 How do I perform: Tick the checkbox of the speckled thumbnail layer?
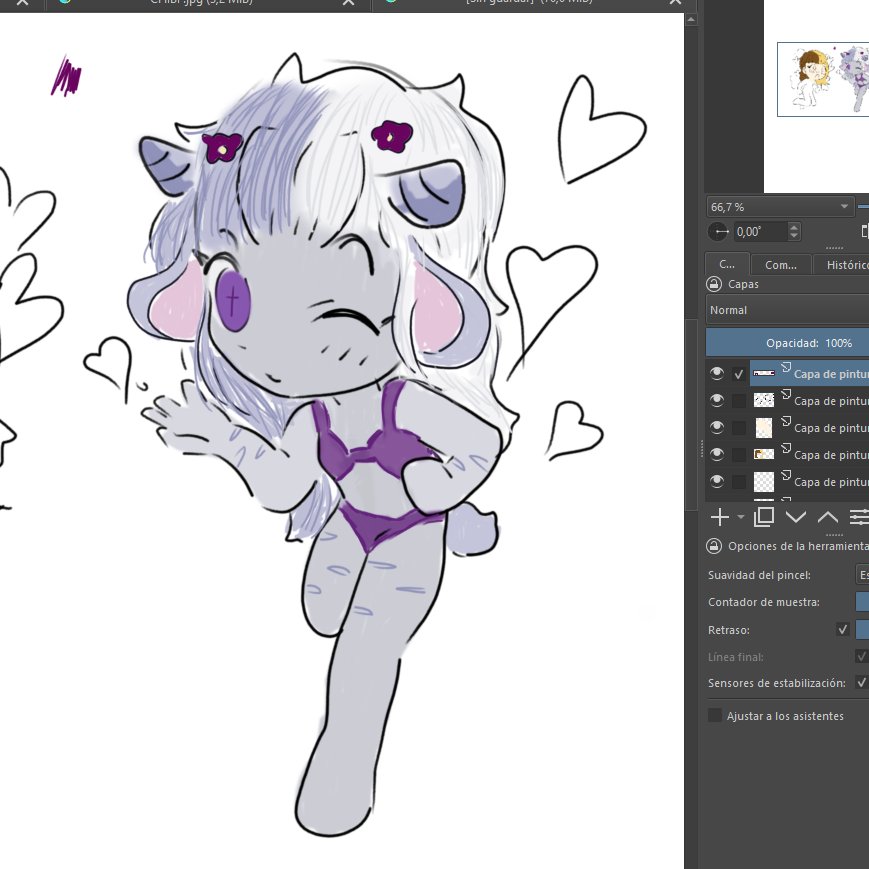739,401
